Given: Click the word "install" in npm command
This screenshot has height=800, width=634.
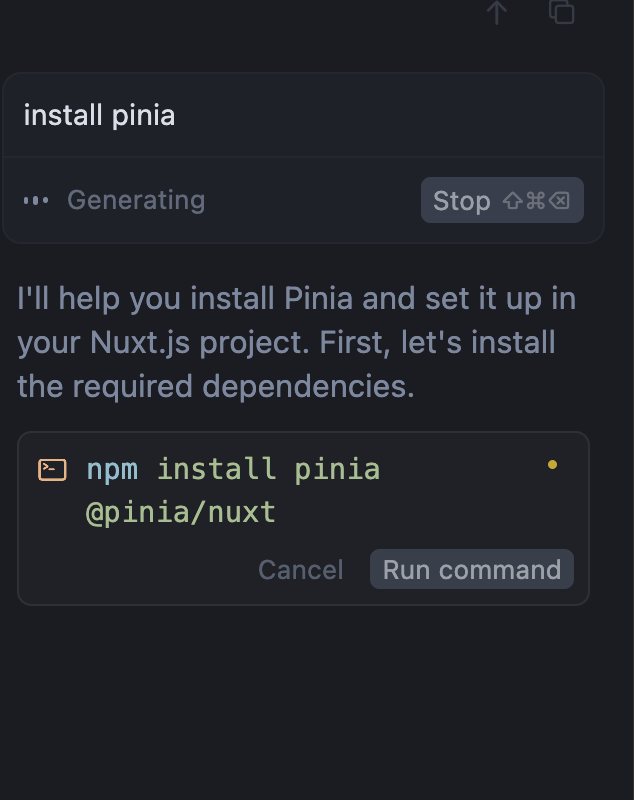Looking at the screenshot, I should (216, 469).
